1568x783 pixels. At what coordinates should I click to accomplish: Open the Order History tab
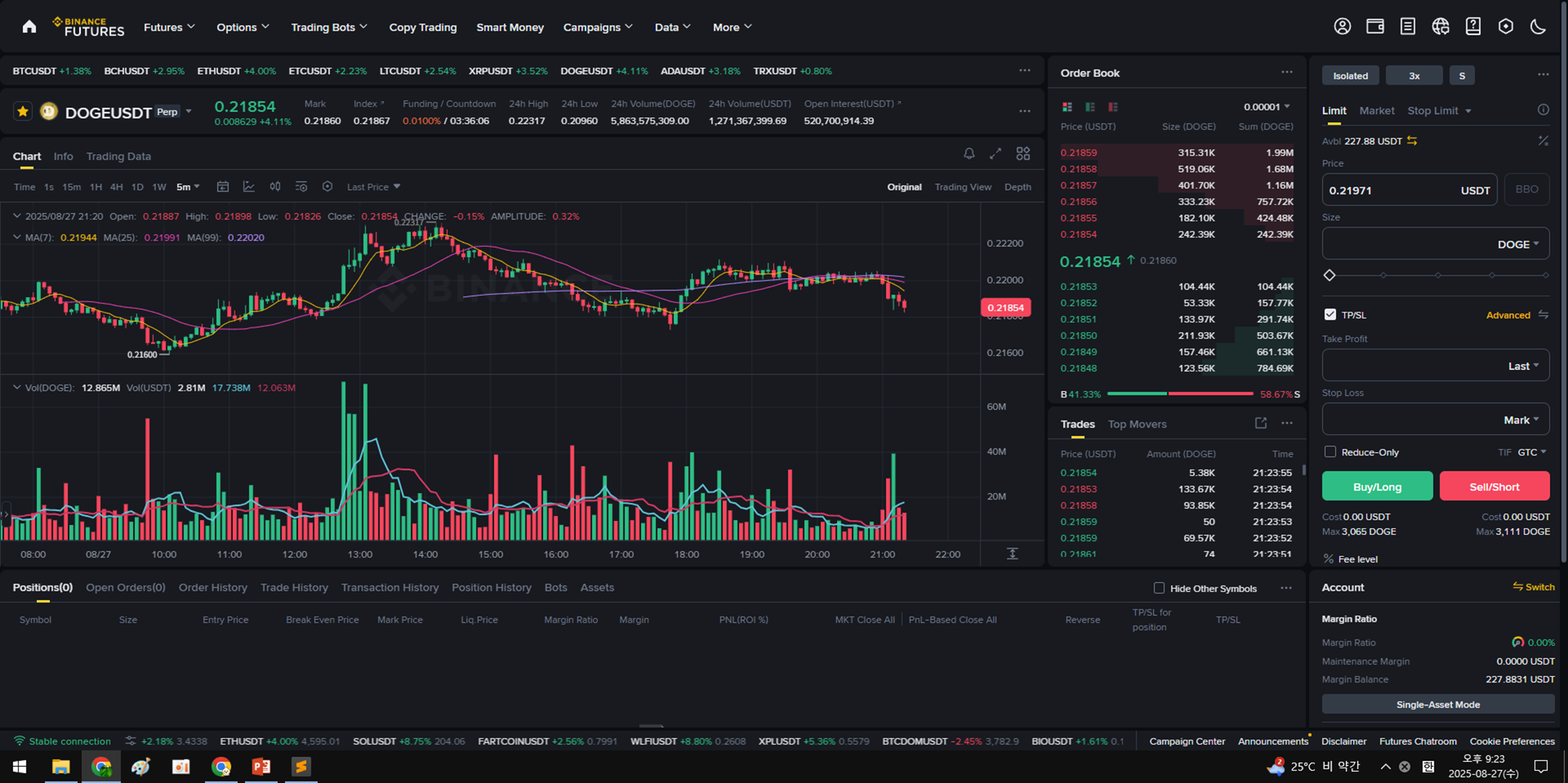[213, 587]
